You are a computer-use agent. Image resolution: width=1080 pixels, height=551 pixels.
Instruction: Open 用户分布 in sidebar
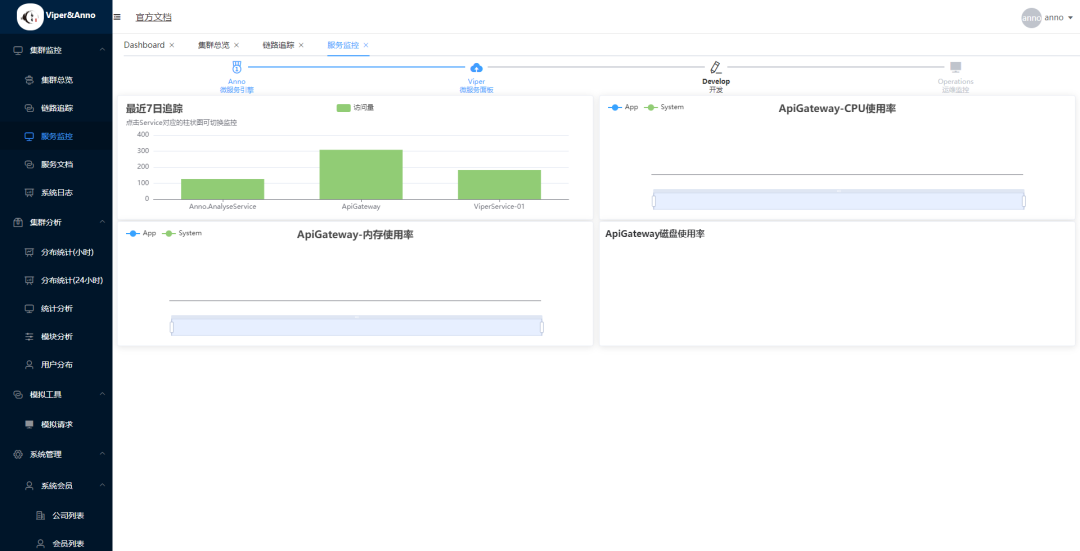(56, 365)
